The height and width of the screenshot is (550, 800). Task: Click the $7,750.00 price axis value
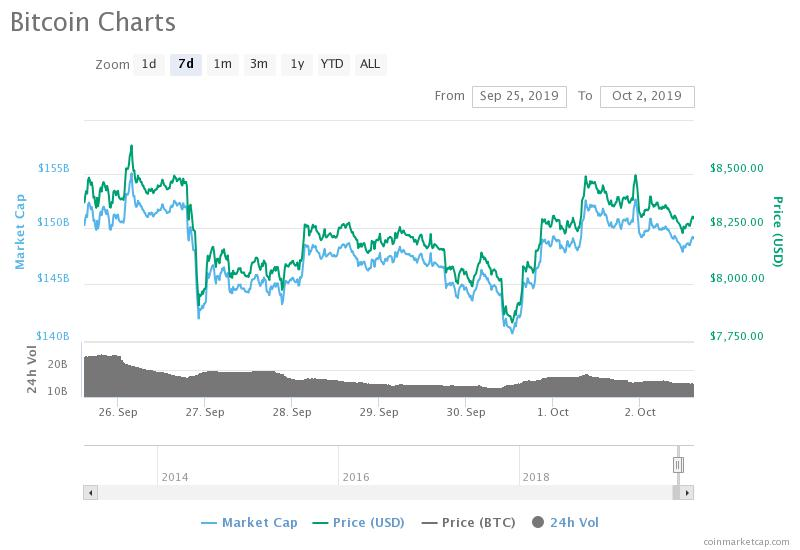[x=737, y=336]
